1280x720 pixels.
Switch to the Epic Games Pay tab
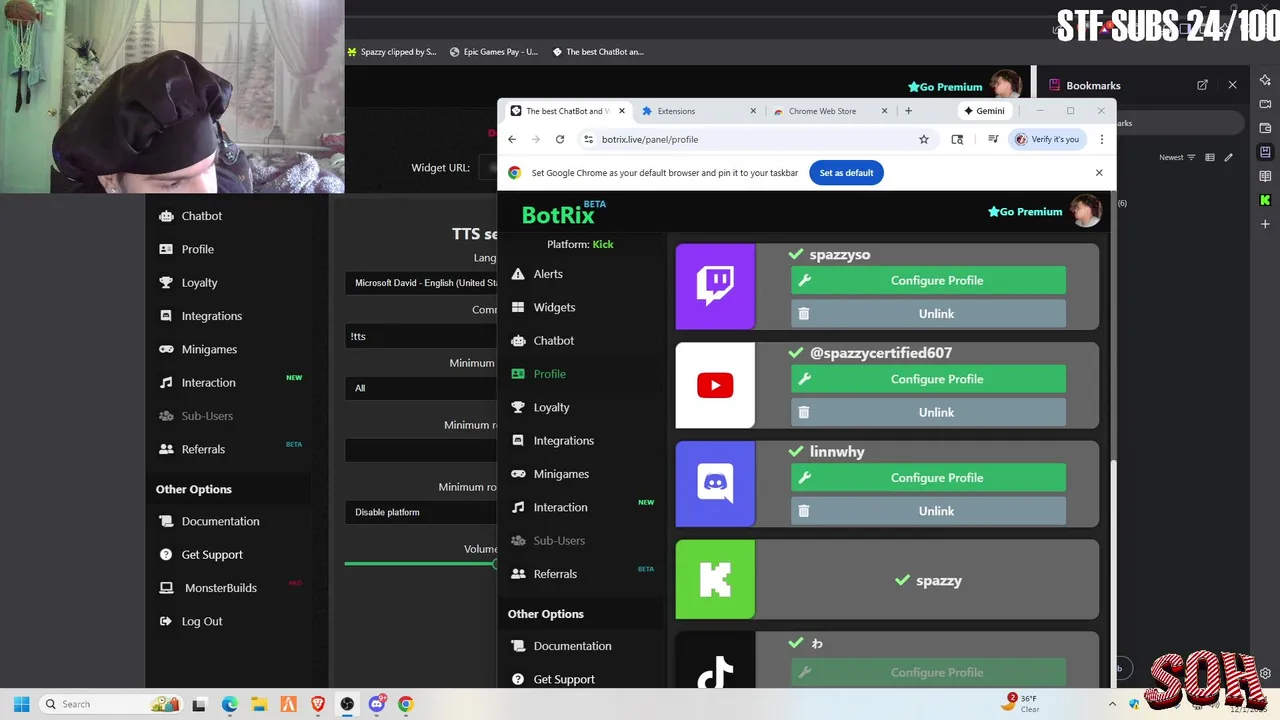pos(494,52)
